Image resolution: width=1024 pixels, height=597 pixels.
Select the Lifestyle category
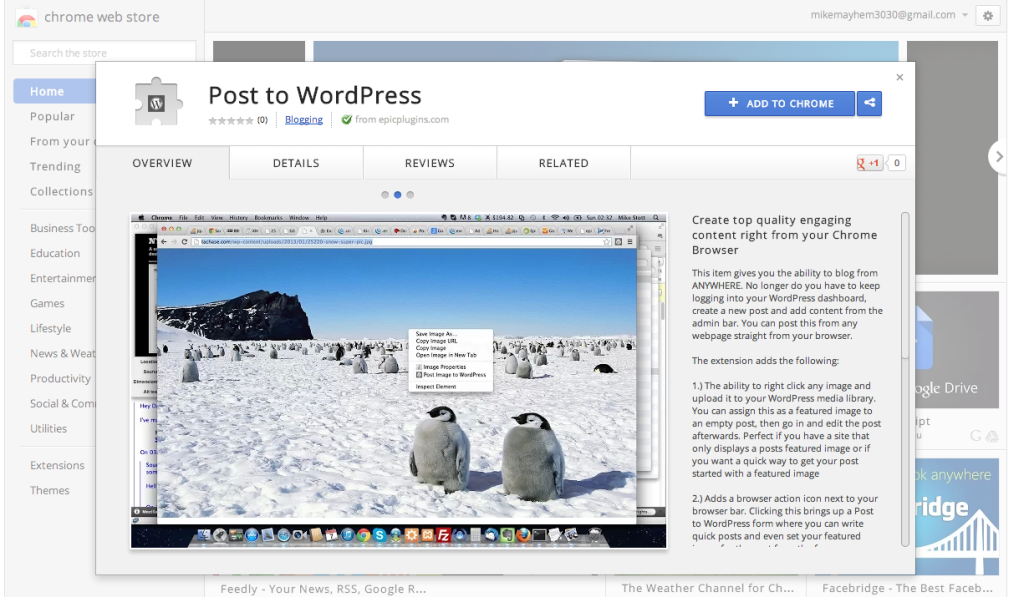pos(50,328)
